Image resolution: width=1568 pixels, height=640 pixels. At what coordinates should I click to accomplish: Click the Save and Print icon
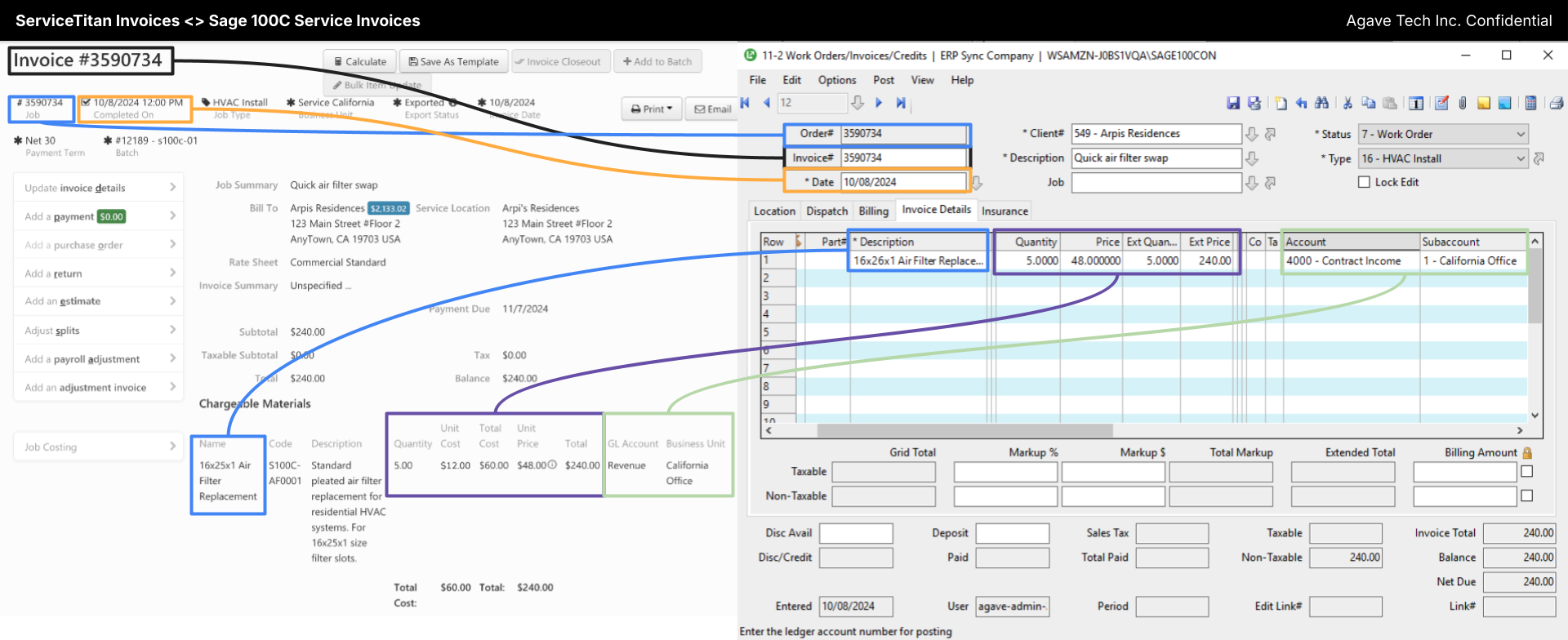click(1254, 103)
